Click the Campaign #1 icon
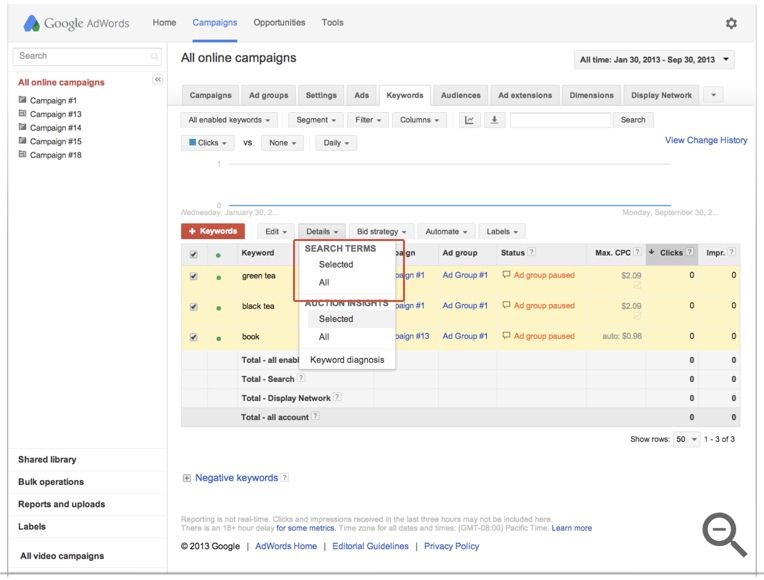This screenshot has height=580, width=764. coord(22,100)
